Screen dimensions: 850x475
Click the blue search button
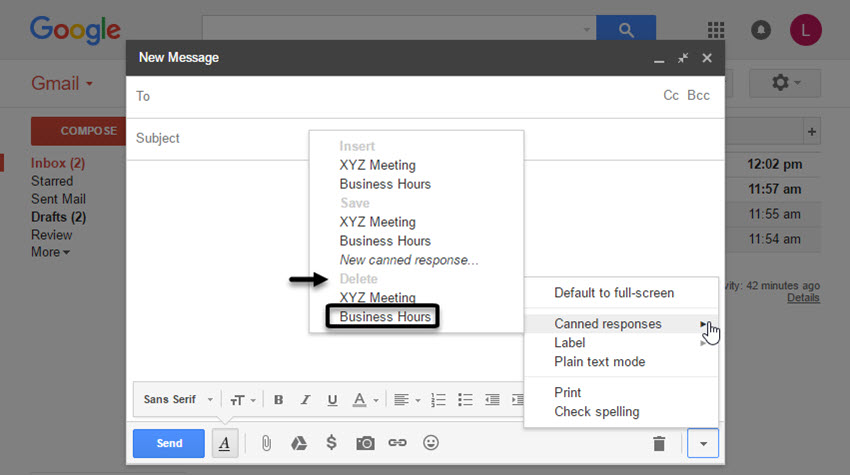click(x=626, y=28)
